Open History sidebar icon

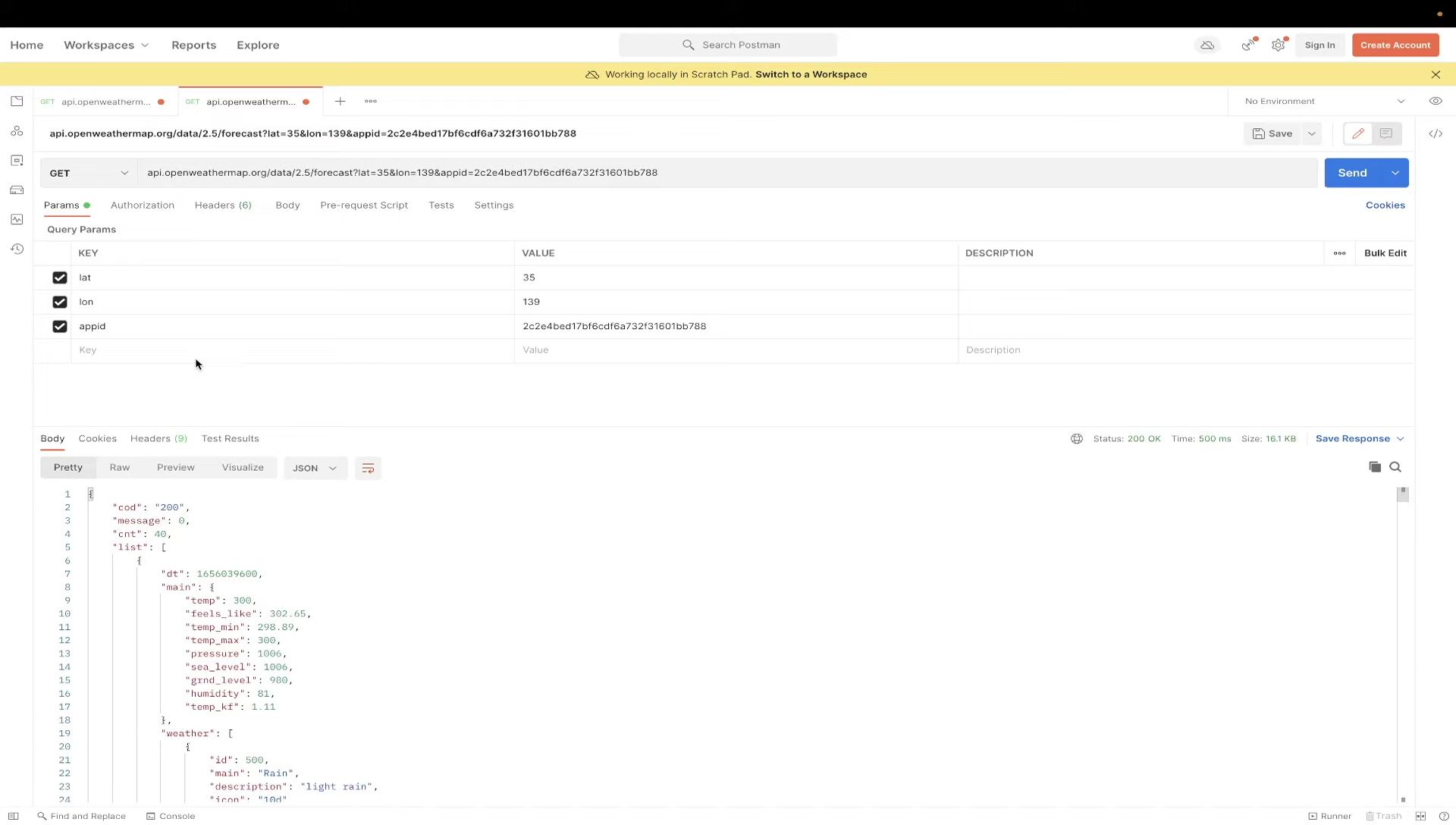point(17,249)
